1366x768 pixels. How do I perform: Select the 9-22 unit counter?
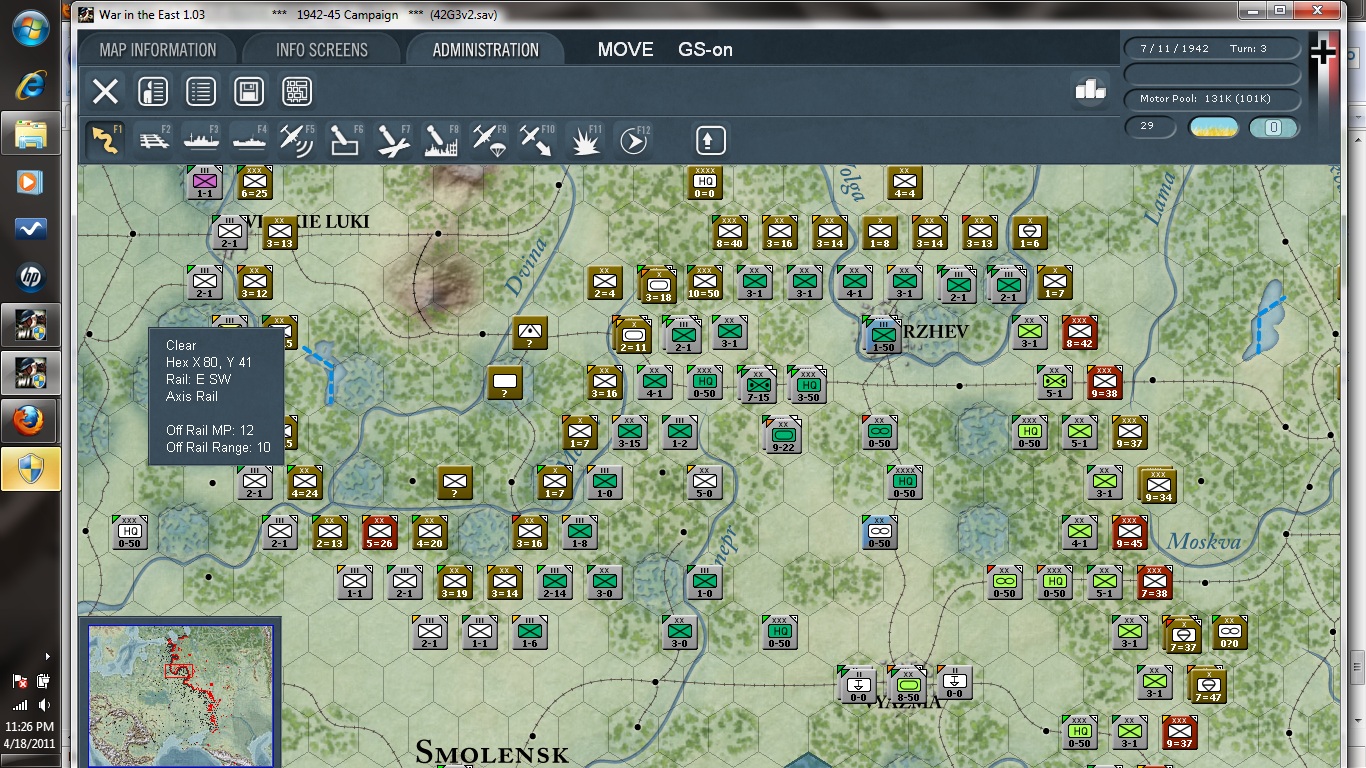coord(783,434)
